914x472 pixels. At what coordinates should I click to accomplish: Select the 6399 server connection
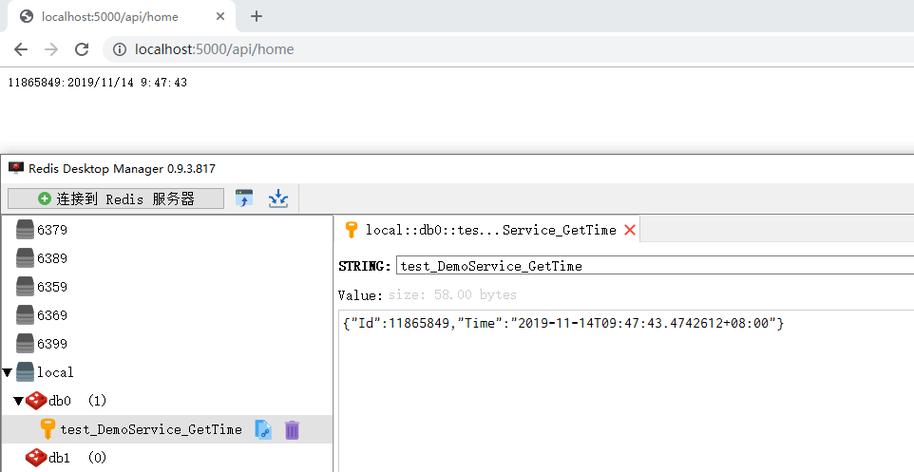click(52, 344)
